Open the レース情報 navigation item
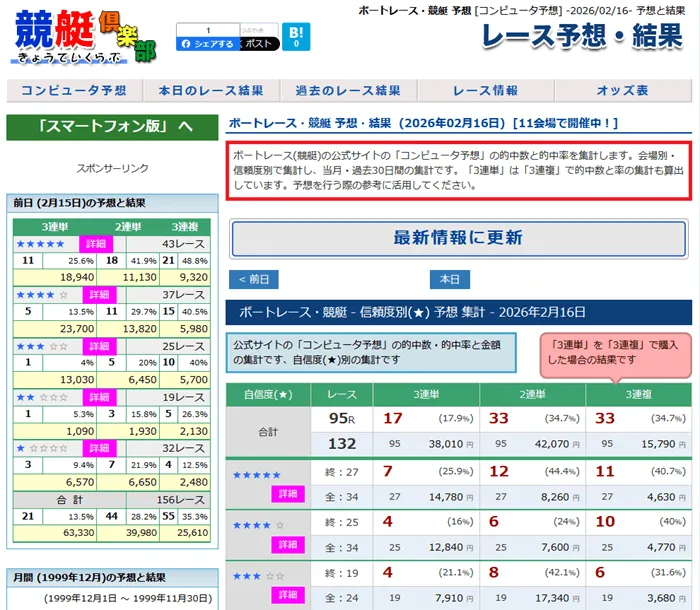This screenshot has width=700, height=610. (x=485, y=91)
